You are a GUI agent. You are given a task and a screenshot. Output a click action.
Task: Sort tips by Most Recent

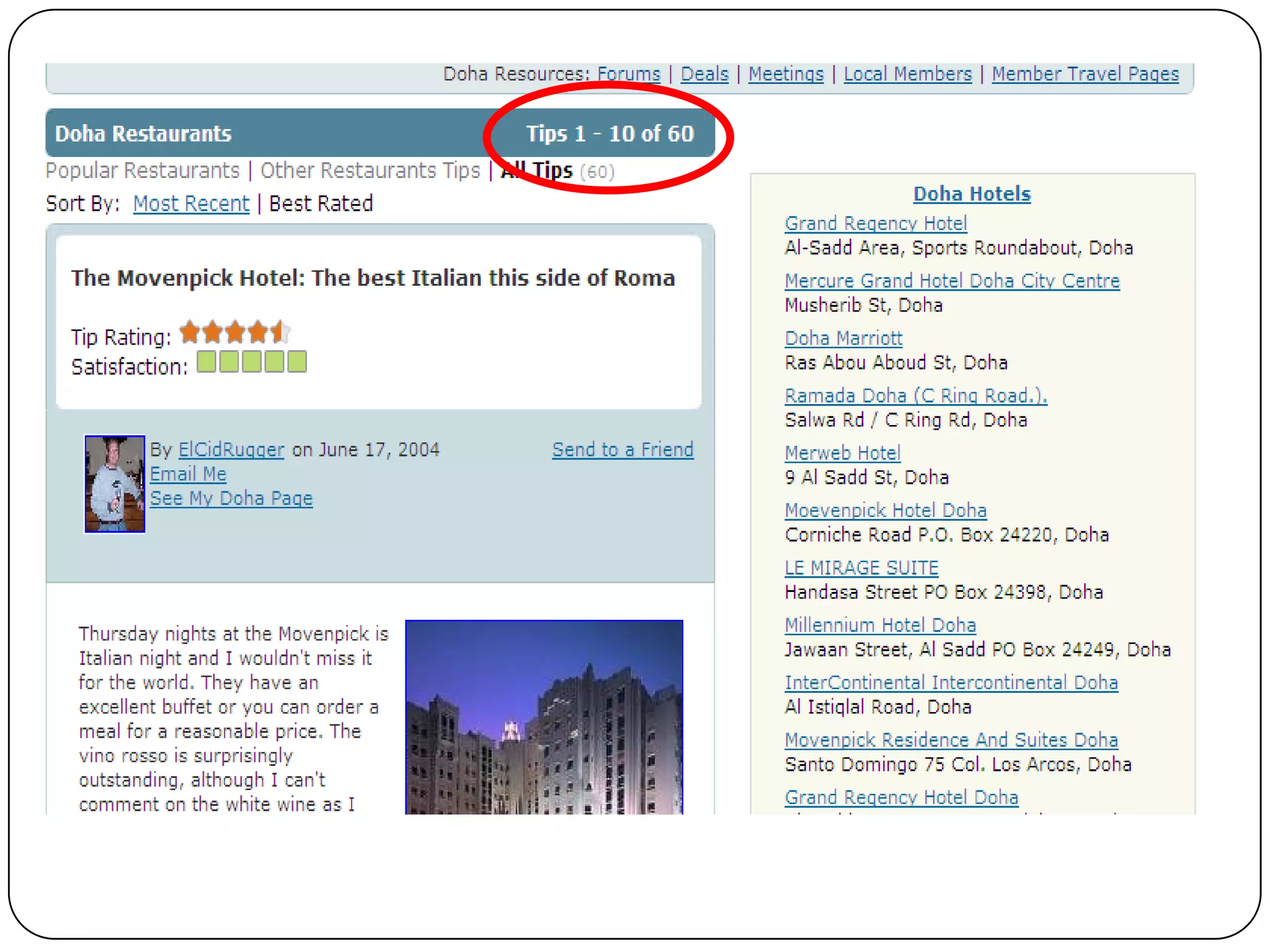click(x=191, y=204)
